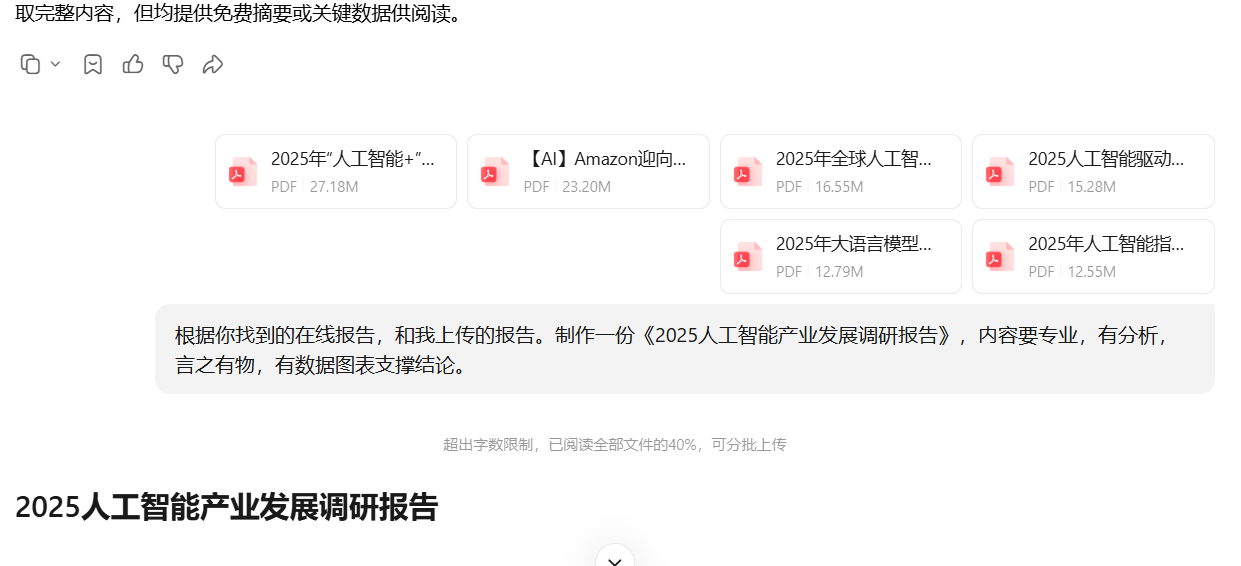Give the response a thumbs down

pyautogui.click(x=173, y=64)
